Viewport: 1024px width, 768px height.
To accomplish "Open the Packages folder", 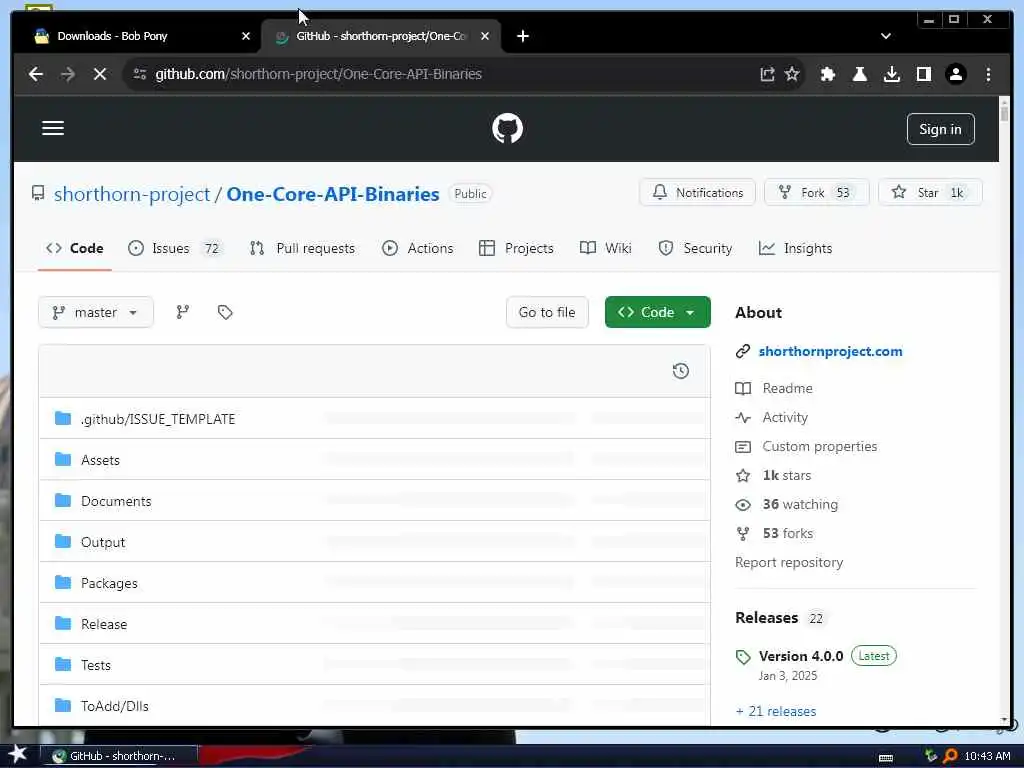I will coord(109,584).
